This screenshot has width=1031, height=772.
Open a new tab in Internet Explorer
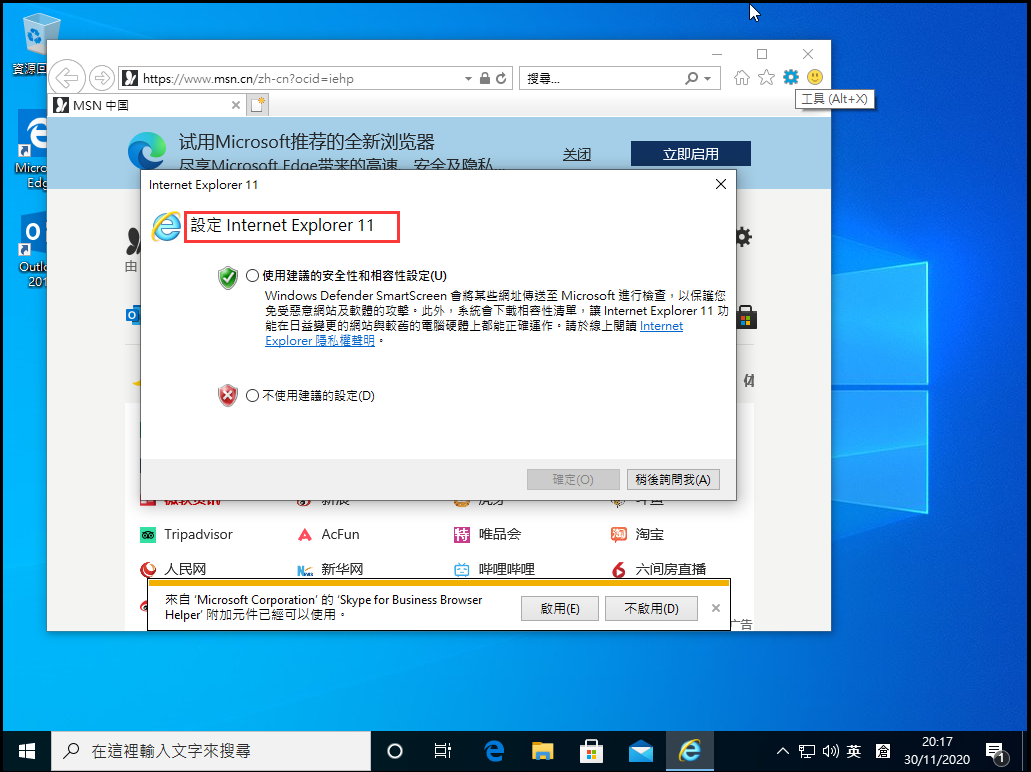[x=258, y=105]
